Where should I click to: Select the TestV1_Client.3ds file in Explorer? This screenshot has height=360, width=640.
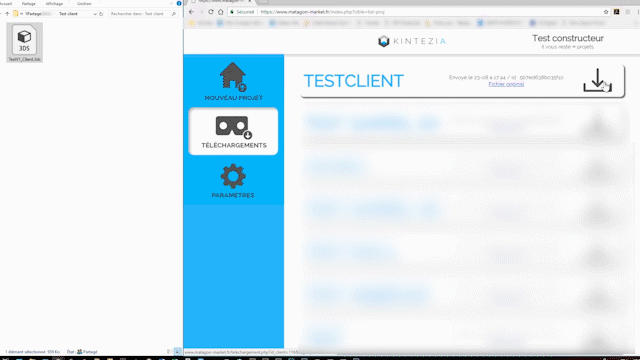(24, 42)
